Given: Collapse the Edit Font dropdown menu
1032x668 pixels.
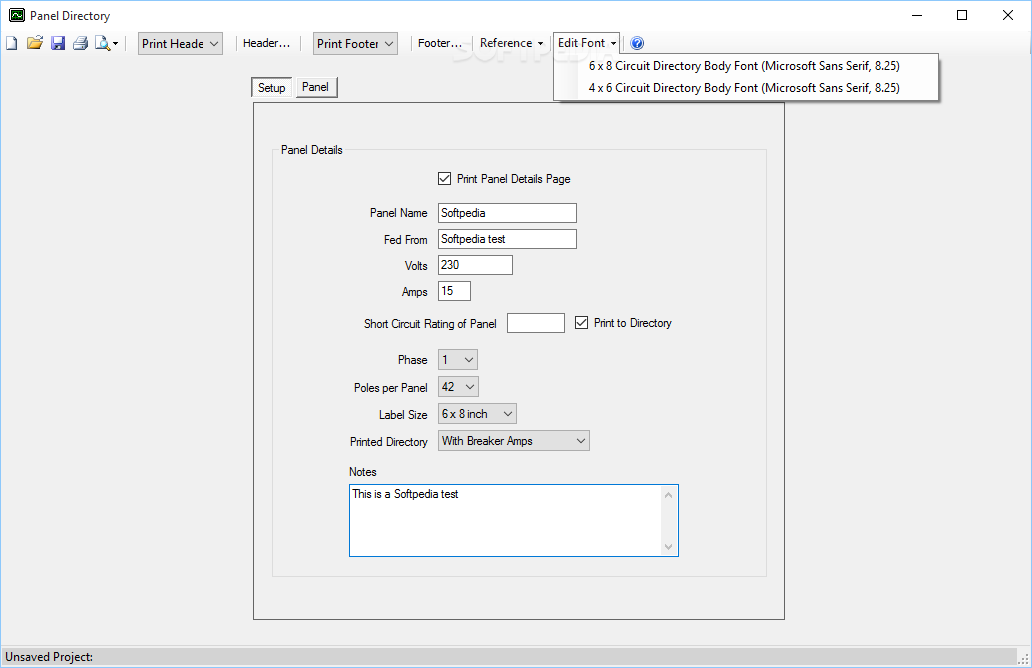Looking at the screenshot, I should coord(586,43).
